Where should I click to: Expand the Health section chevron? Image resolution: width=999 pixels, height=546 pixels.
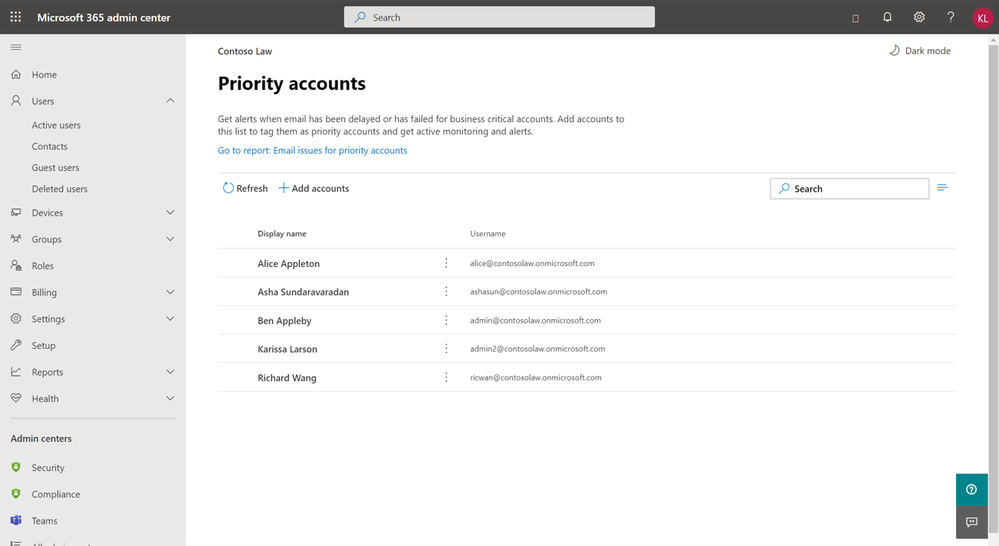tap(170, 398)
